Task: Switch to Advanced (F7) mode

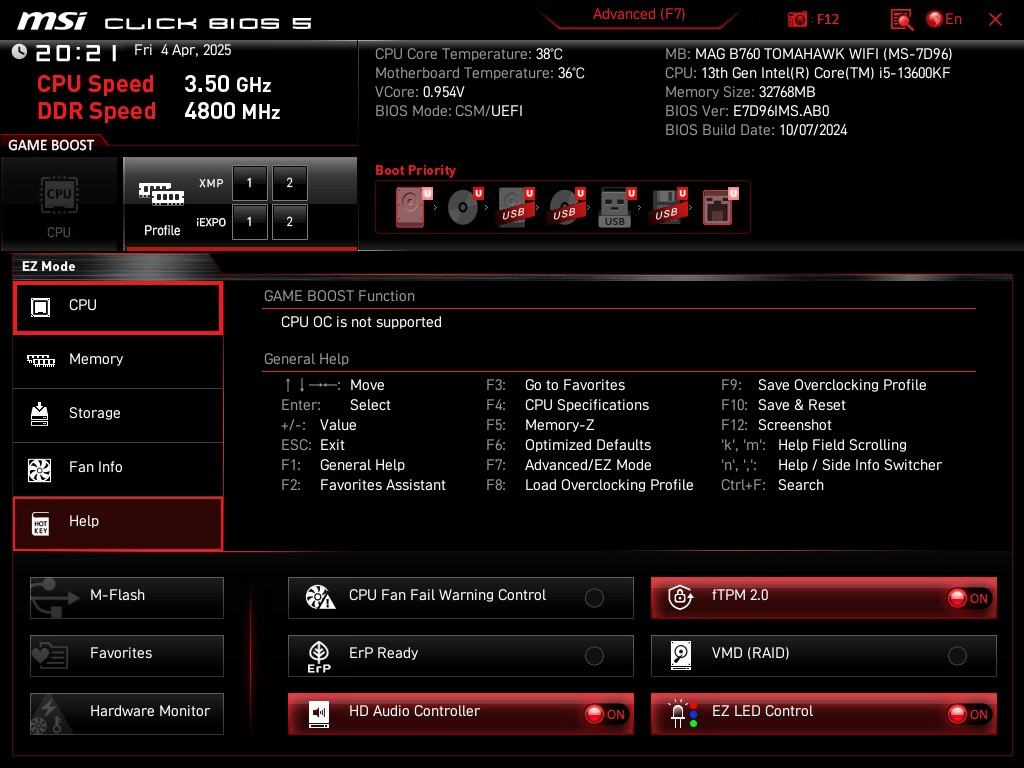Action: point(639,14)
